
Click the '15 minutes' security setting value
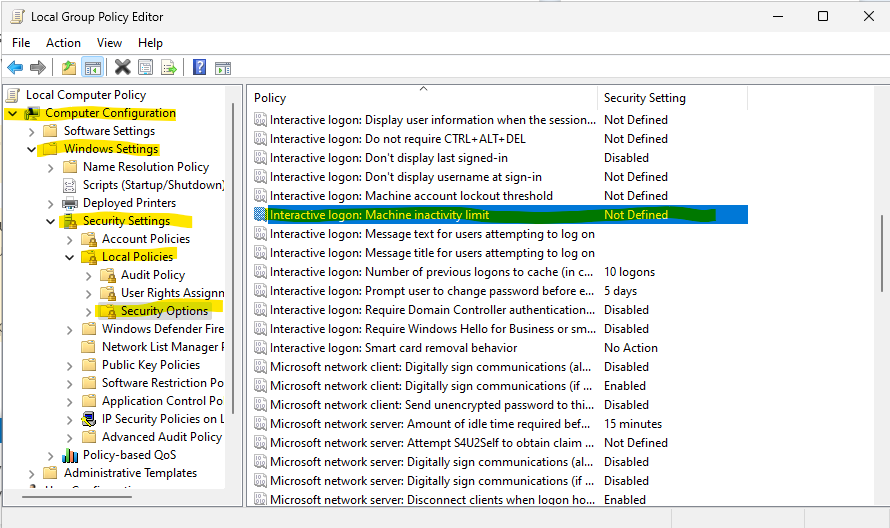(633, 424)
